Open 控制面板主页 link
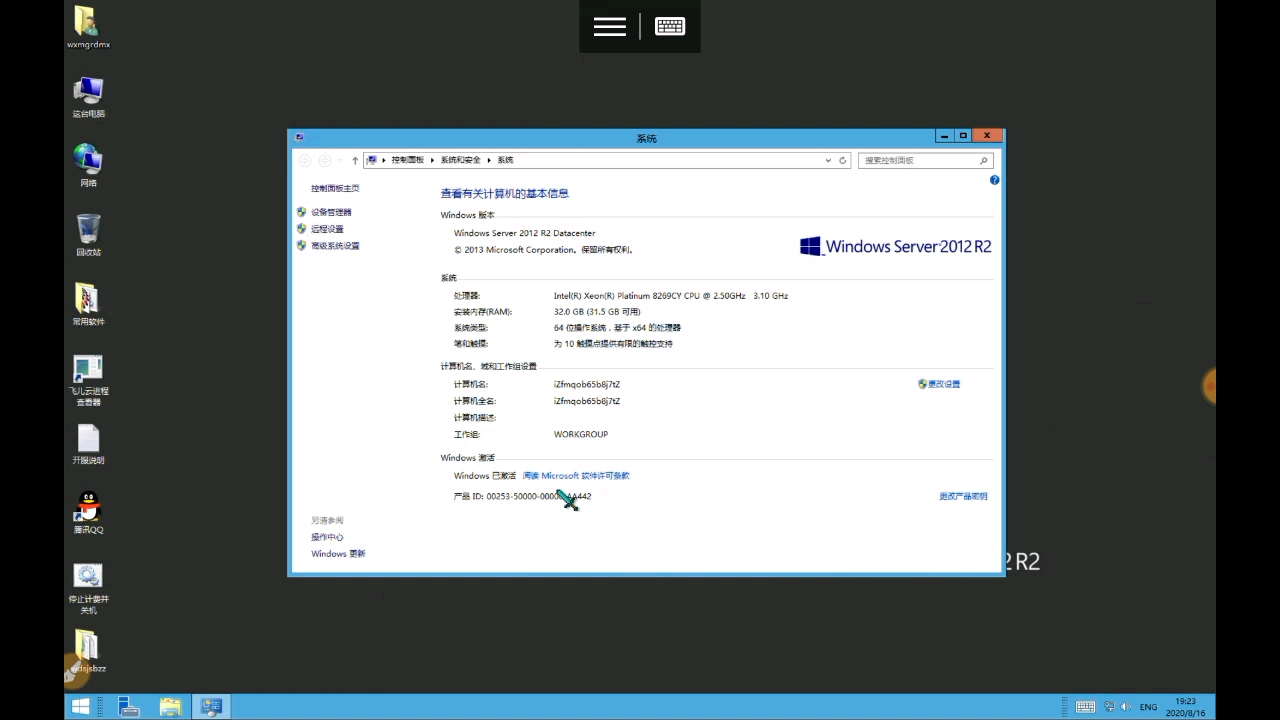 335,188
